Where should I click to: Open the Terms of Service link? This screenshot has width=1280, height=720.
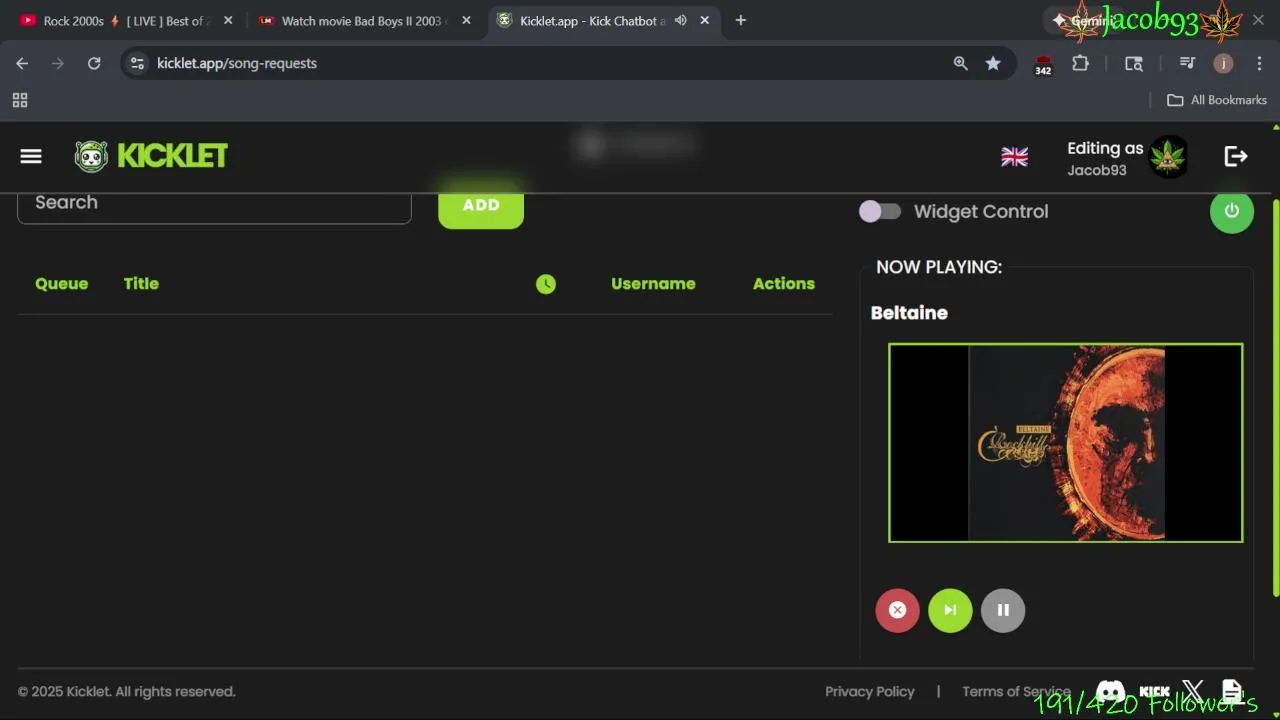coord(1016,691)
